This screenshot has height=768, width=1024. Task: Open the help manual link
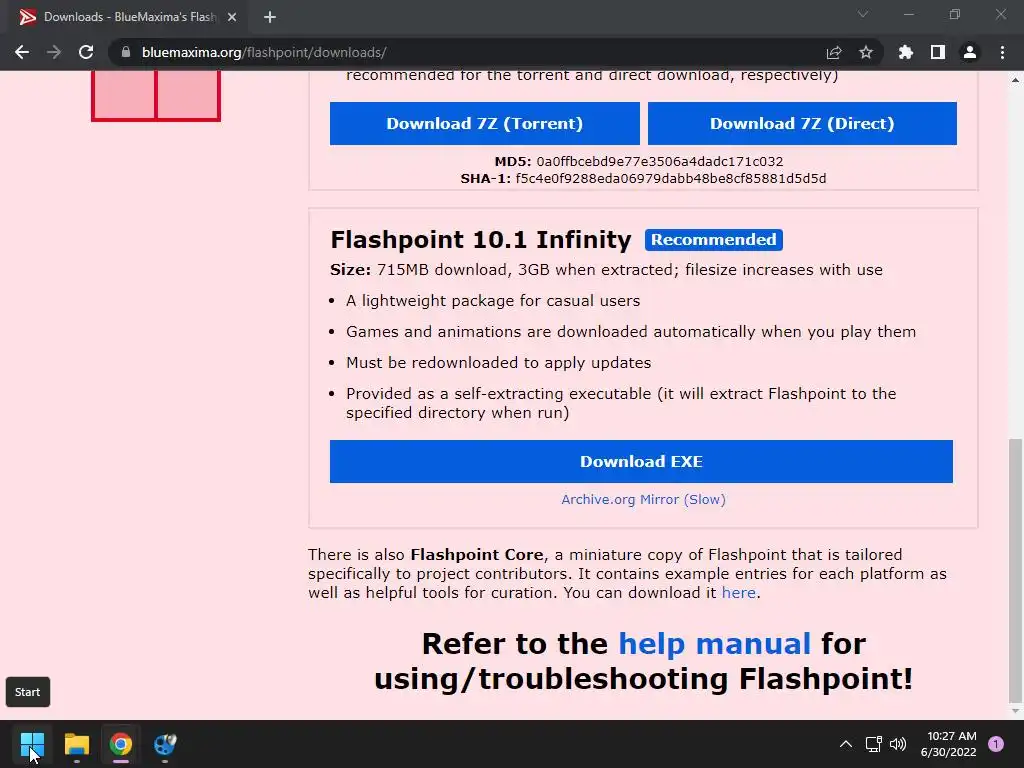[714, 644]
